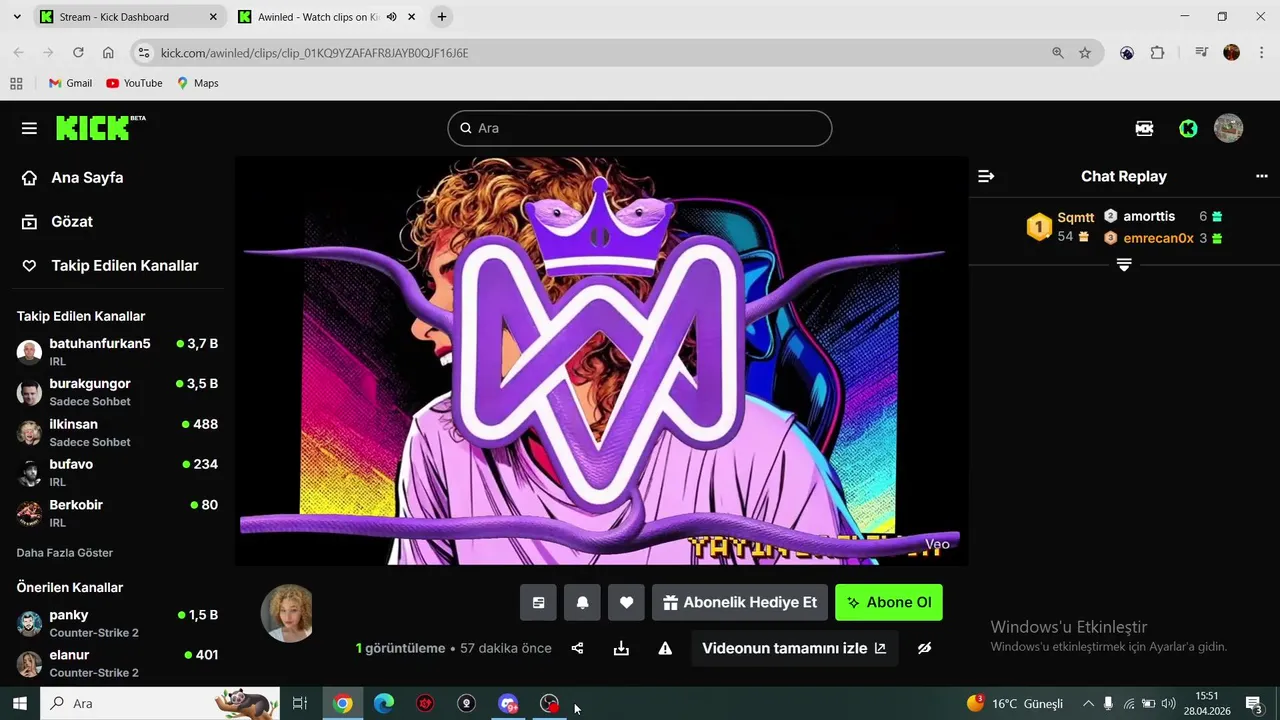Click the green Kick coin icon
This screenshot has width=1280, height=720.
pyautogui.click(x=1188, y=128)
